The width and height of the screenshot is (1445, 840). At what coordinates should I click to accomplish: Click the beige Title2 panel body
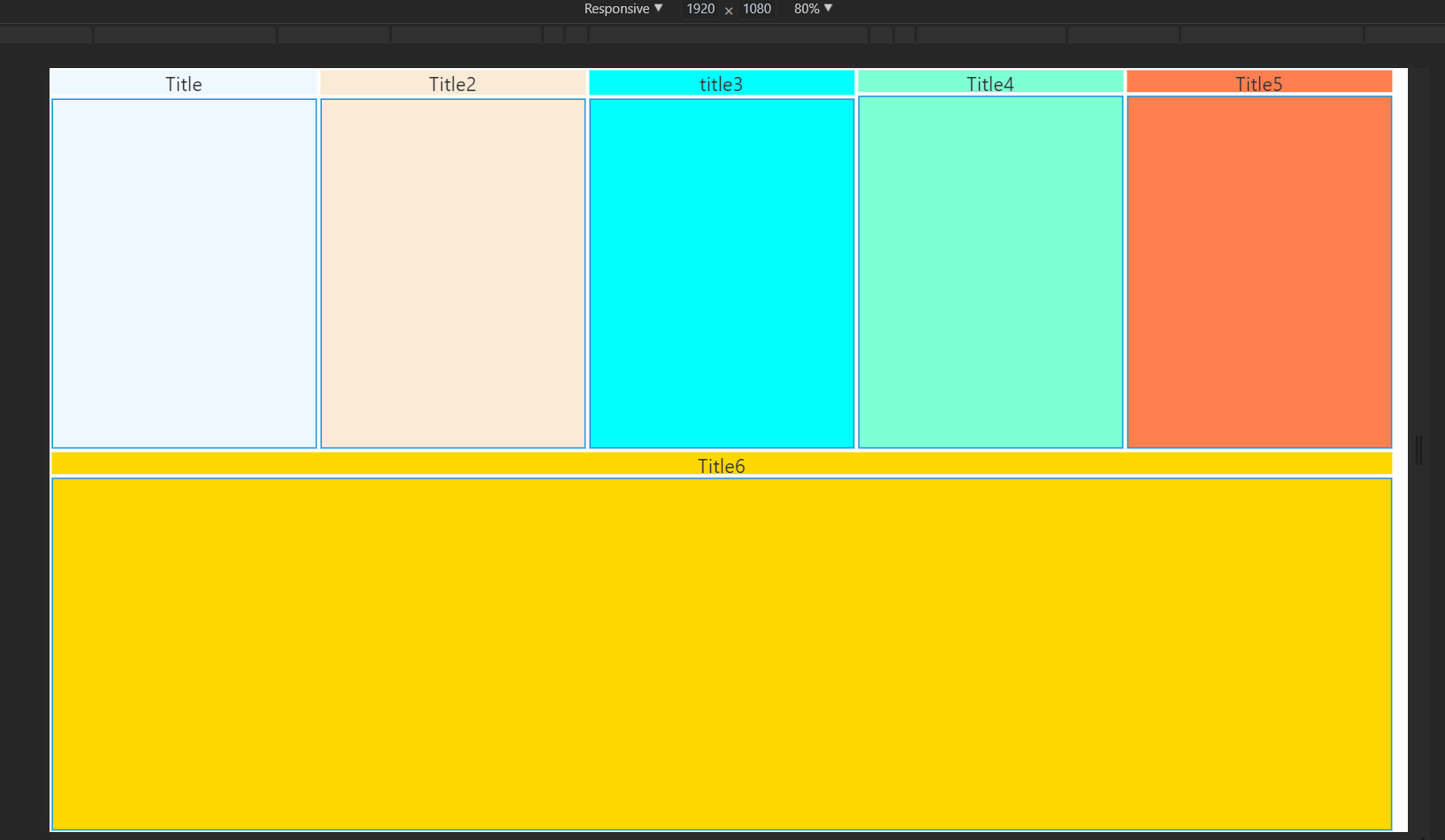point(452,272)
